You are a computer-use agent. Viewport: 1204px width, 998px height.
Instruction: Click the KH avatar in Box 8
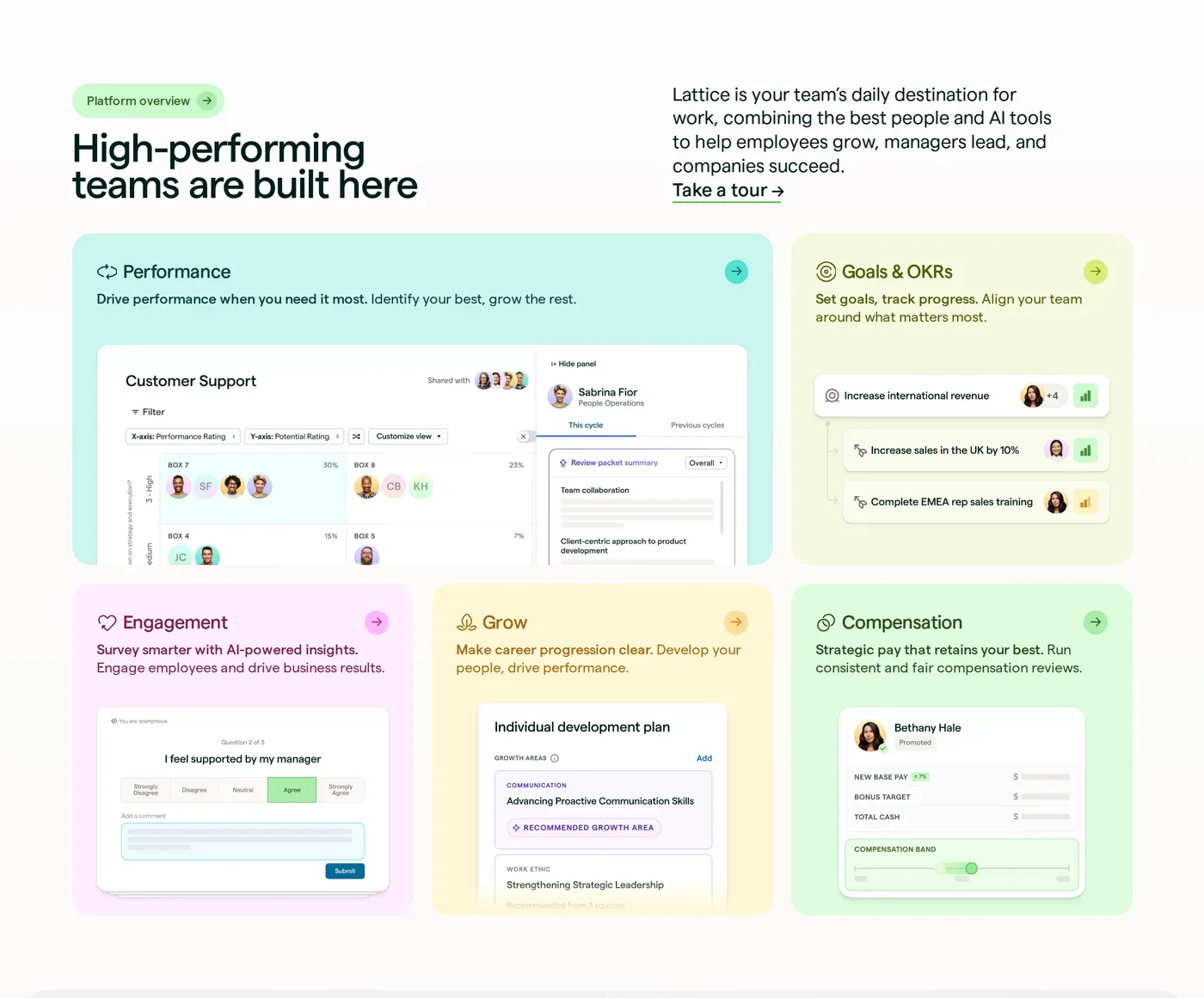click(421, 487)
